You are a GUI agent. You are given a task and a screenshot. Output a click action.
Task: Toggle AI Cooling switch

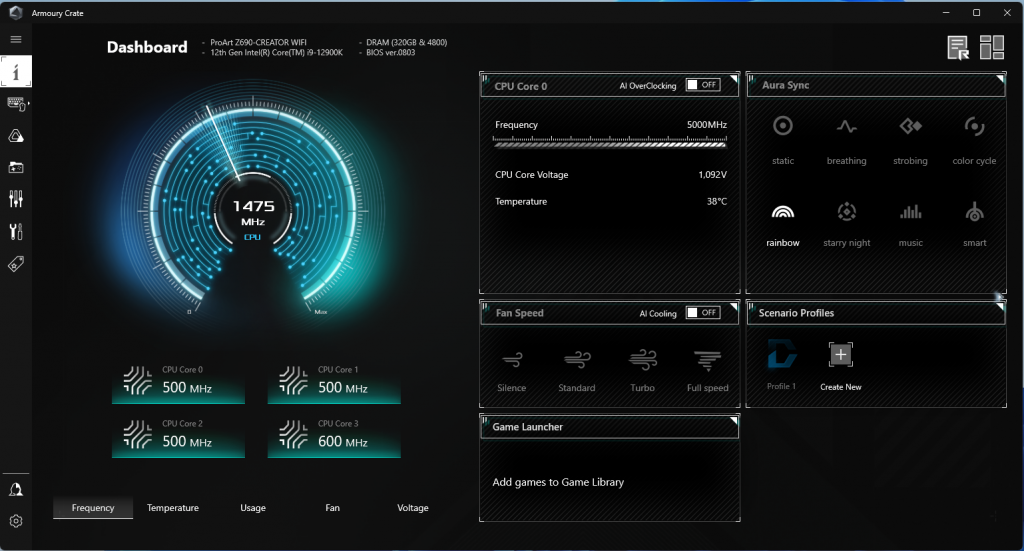703,313
